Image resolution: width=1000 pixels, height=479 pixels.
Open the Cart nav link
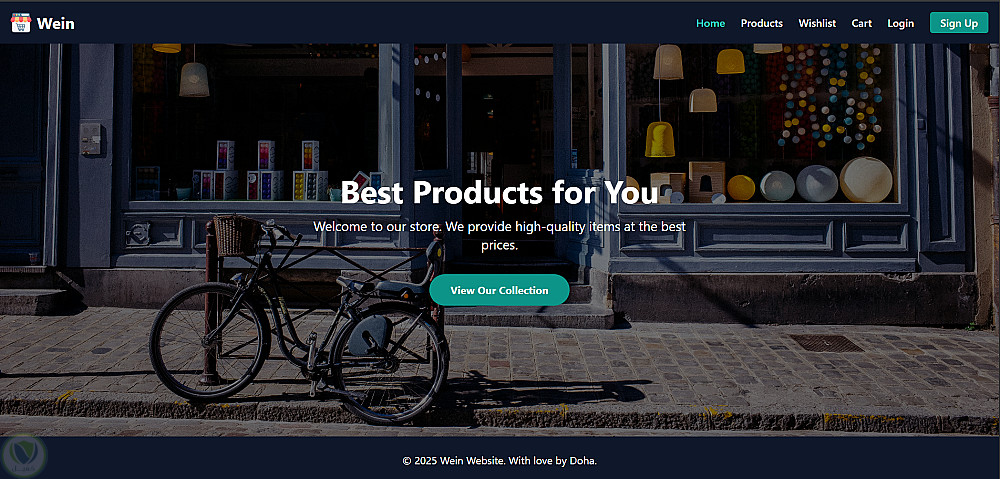point(862,24)
